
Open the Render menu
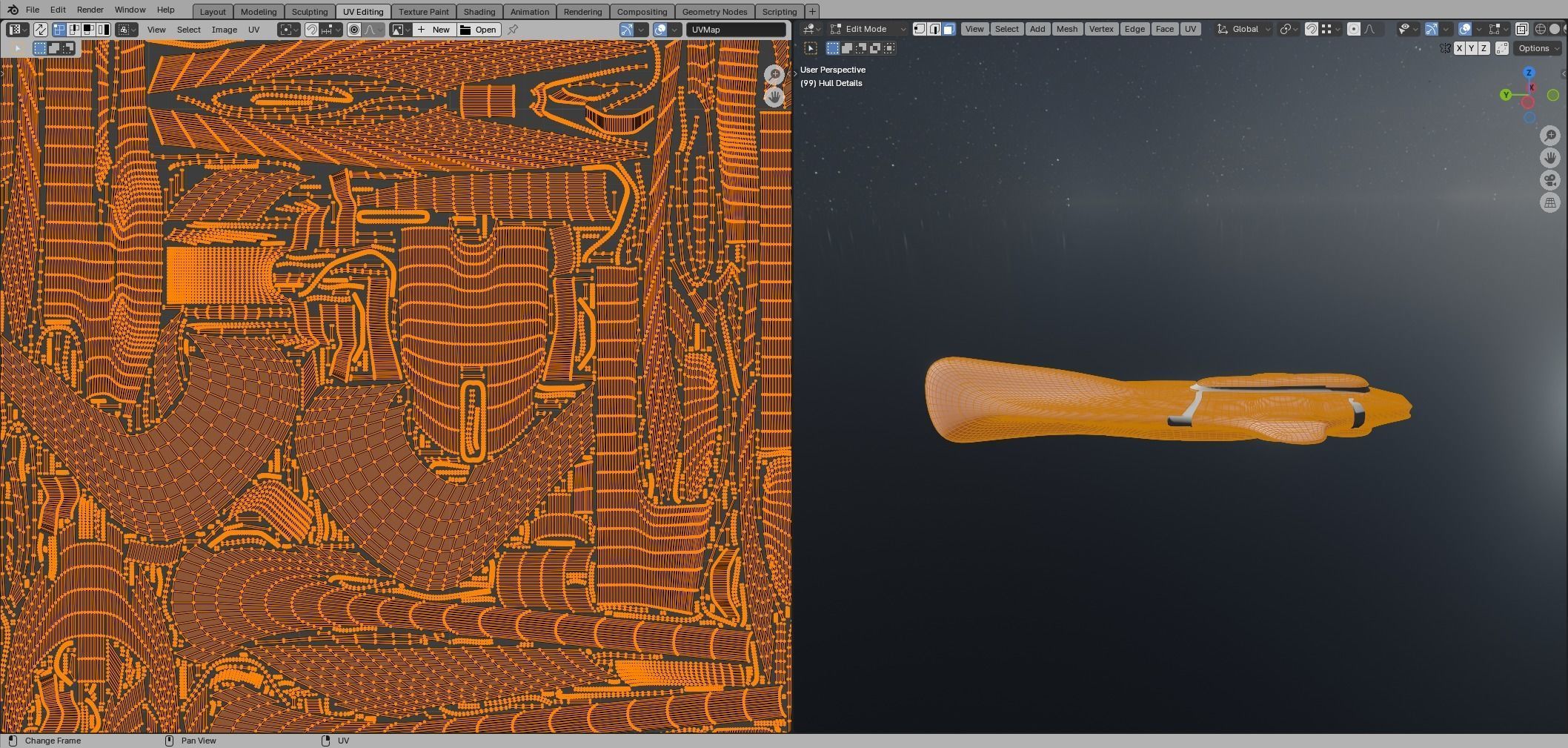(90, 10)
